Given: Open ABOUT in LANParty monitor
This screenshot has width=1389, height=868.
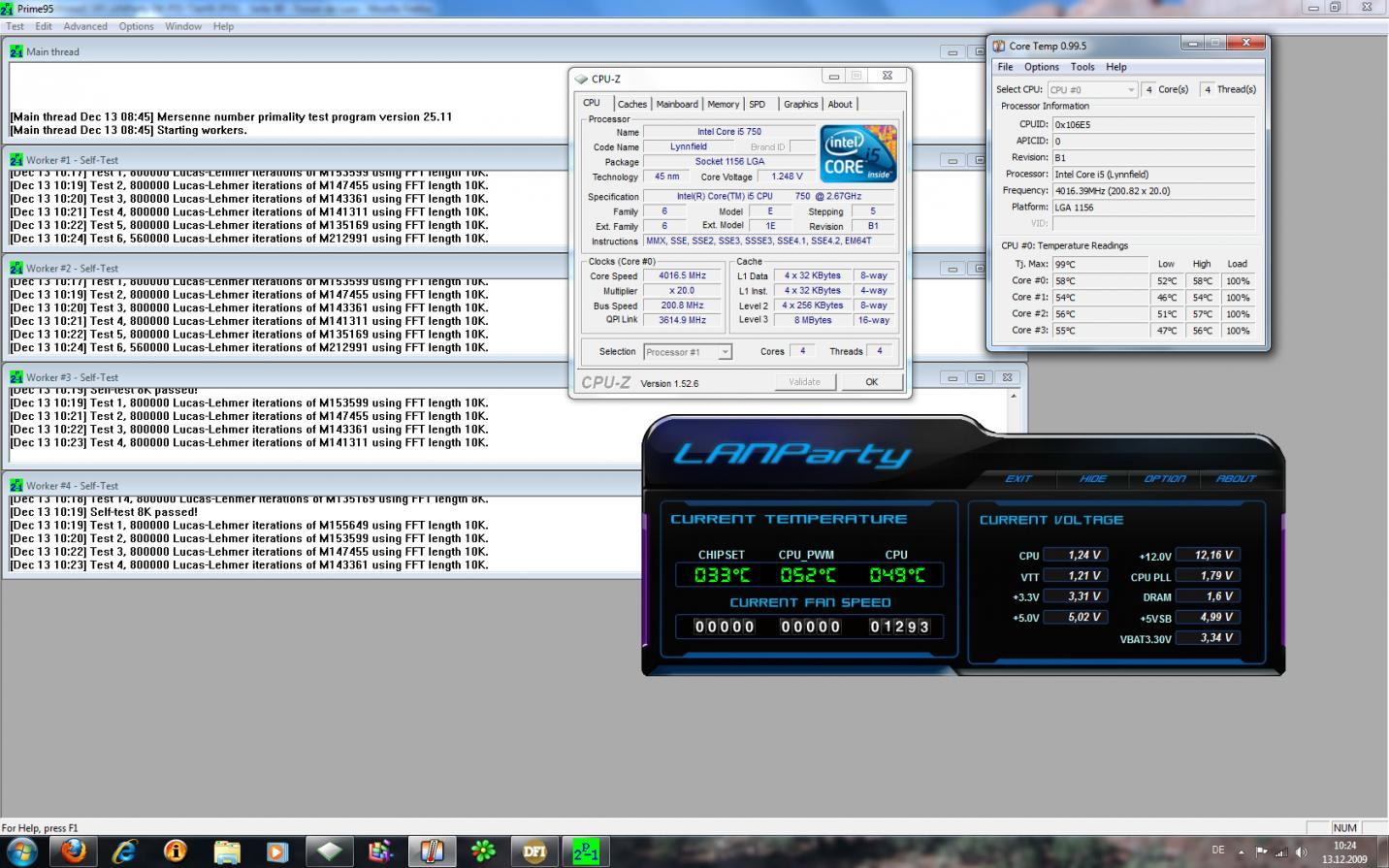Looking at the screenshot, I should point(1236,478).
